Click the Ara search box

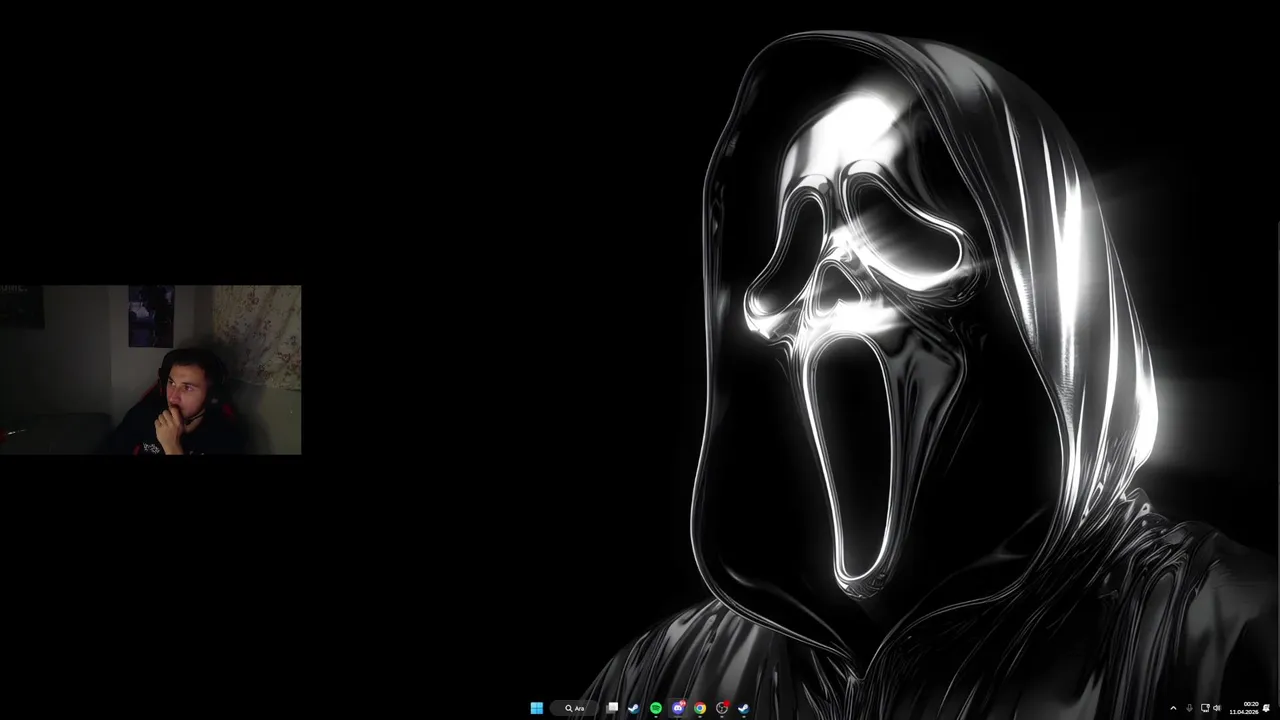point(574,708)
